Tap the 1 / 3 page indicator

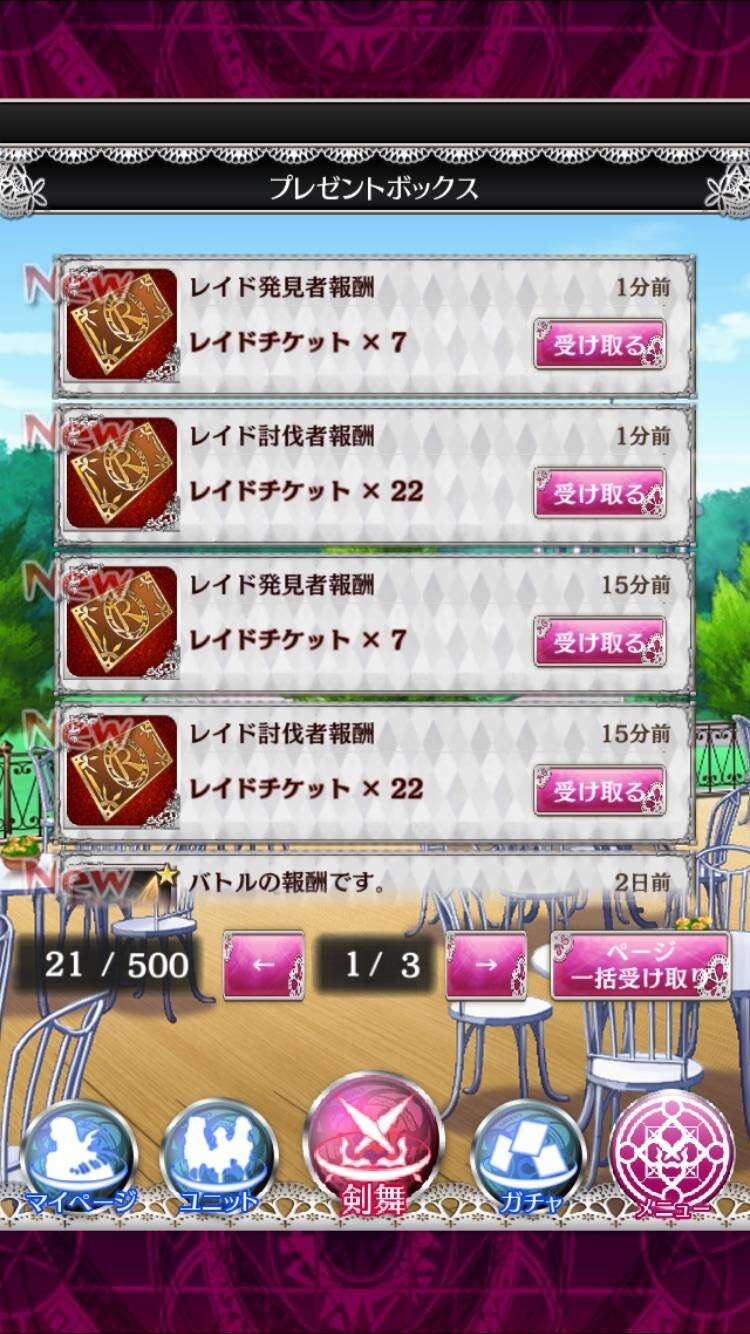[374, 965]
